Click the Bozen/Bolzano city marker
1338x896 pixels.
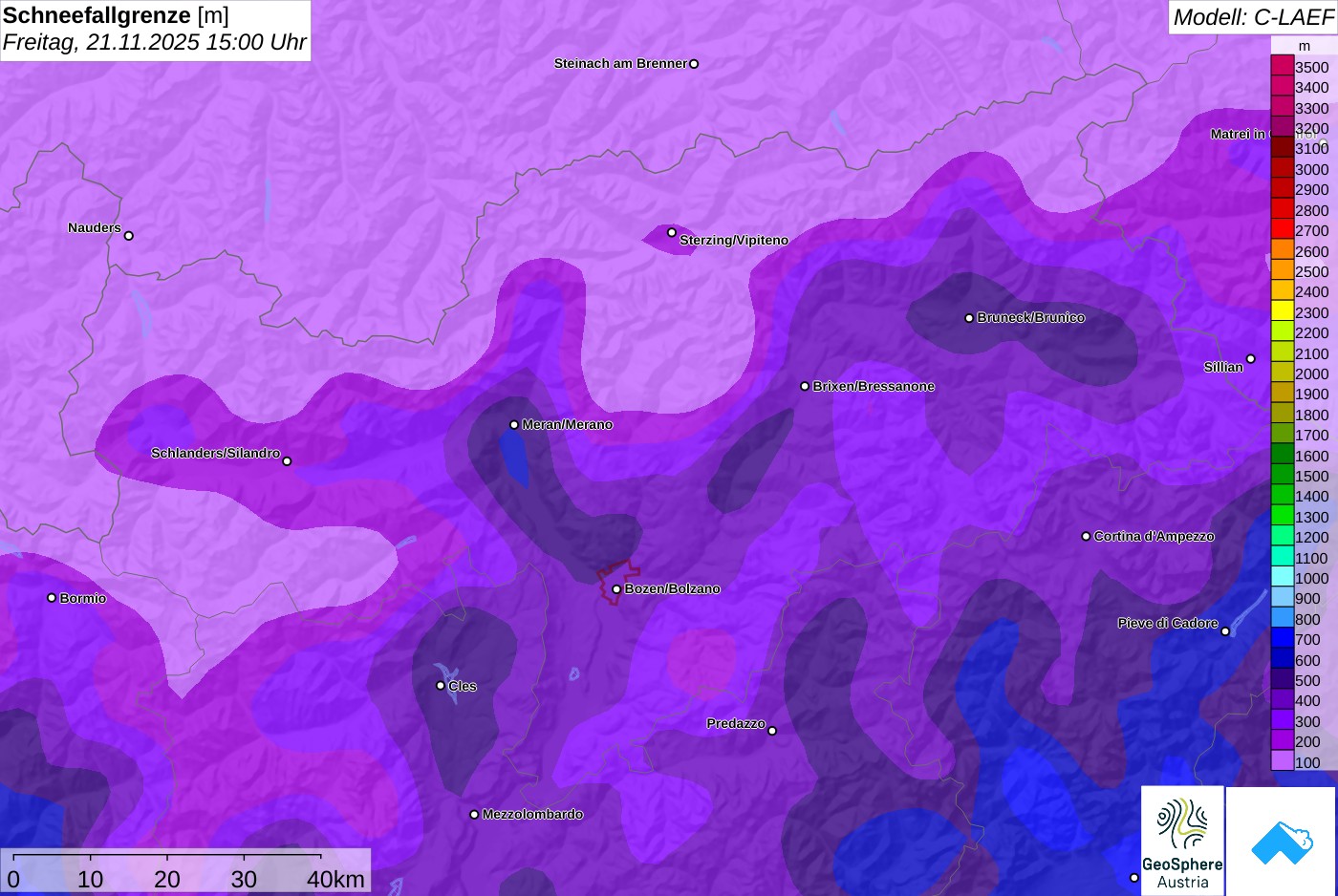pyautogui.click(x=616, y=589)
